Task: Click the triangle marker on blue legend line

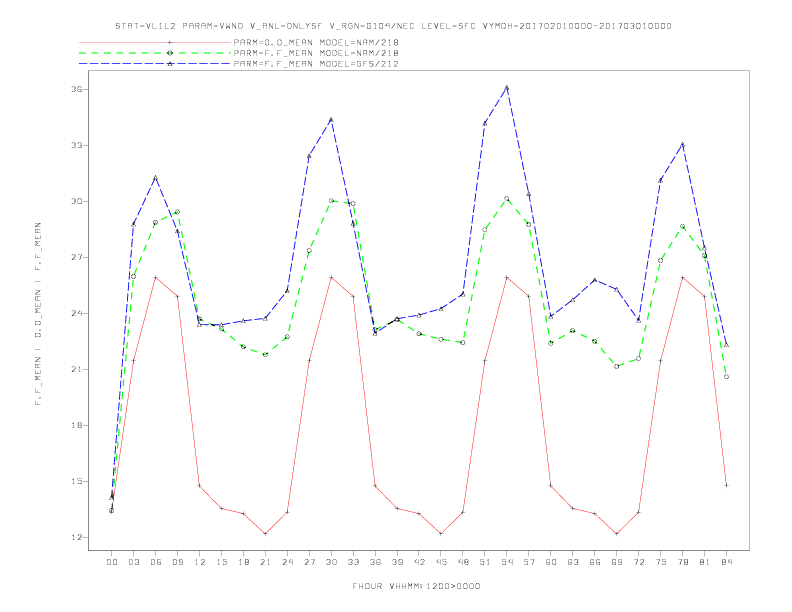Action: pos(170,64)
